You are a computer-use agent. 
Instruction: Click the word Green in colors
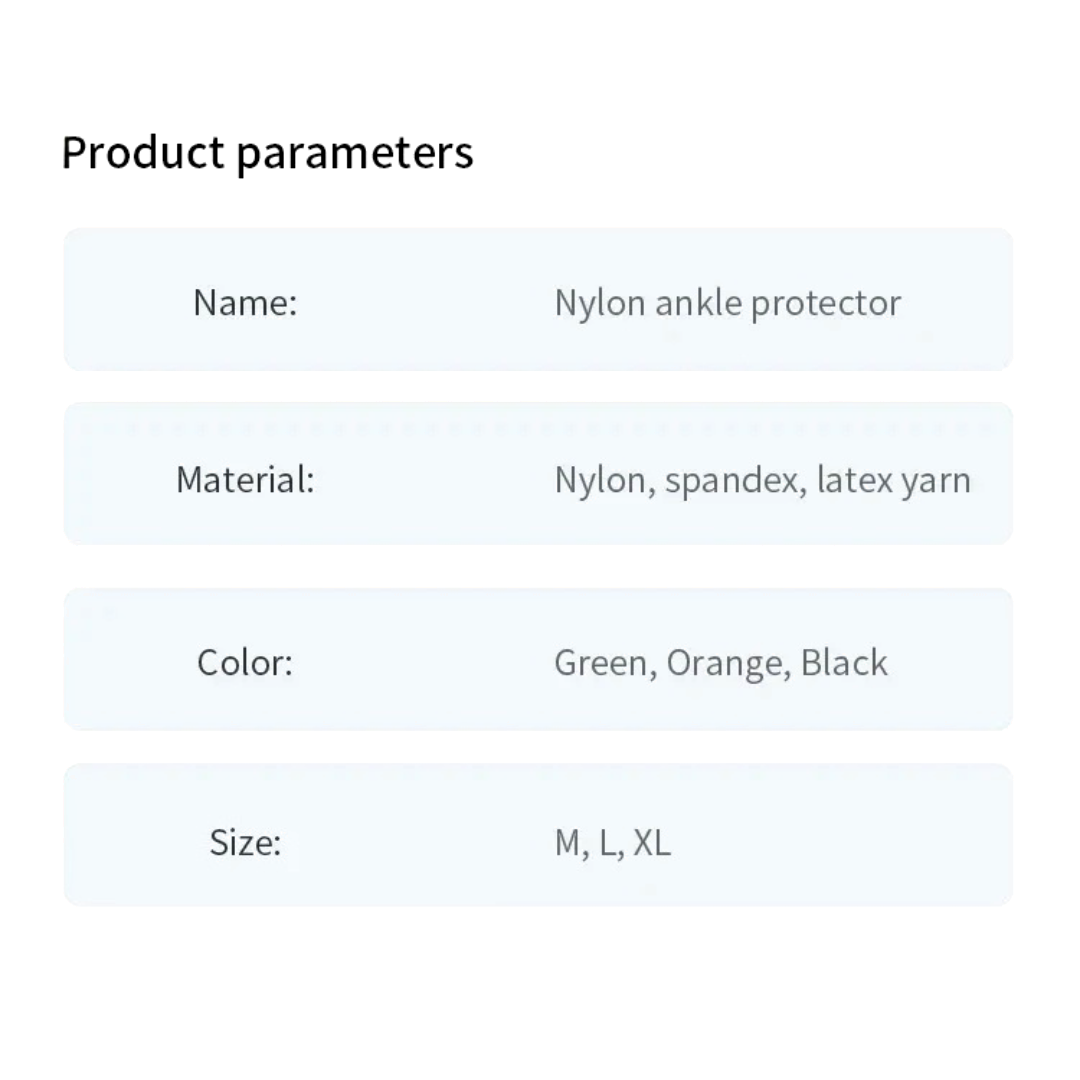click(601, 663)
